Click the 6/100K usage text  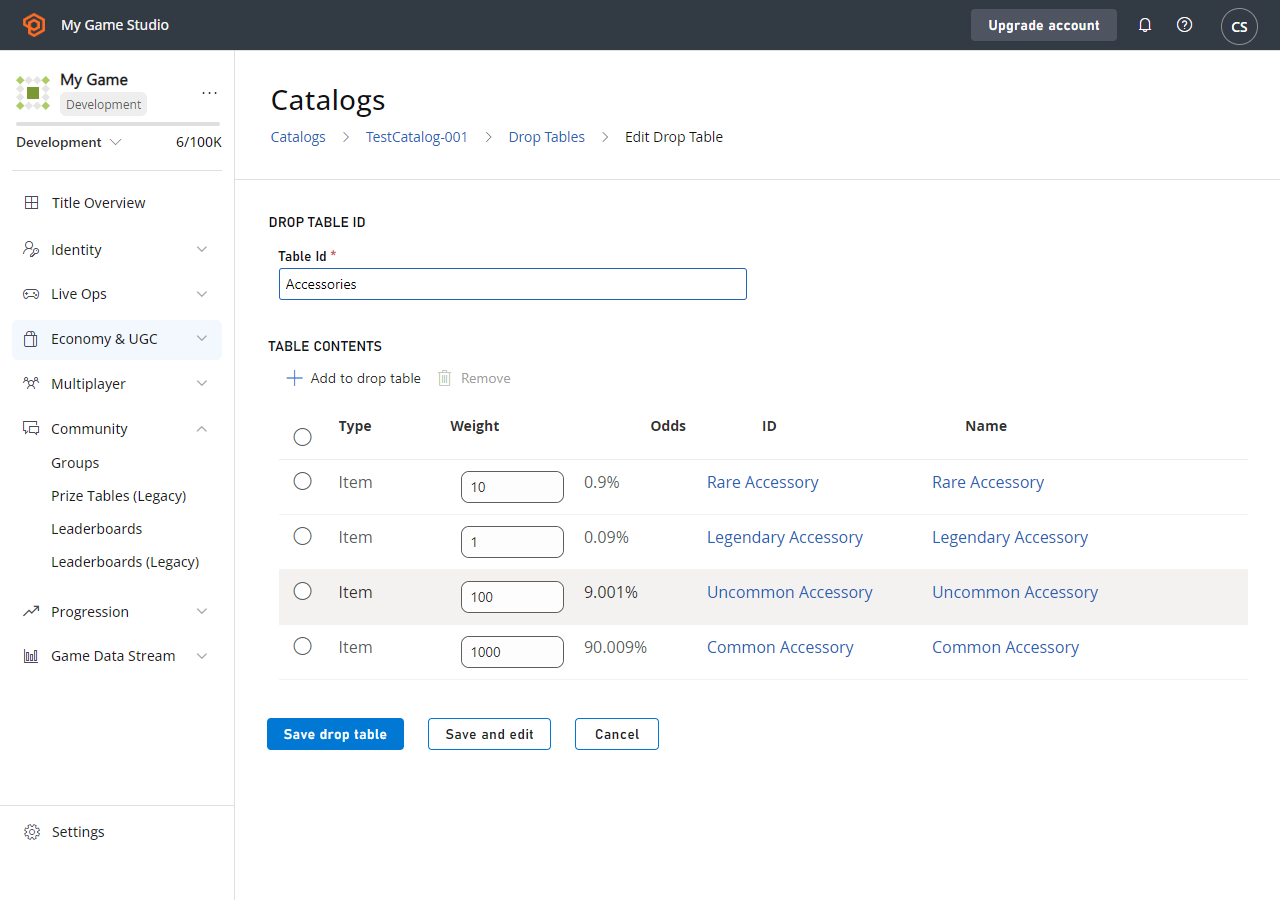point(199,142)
